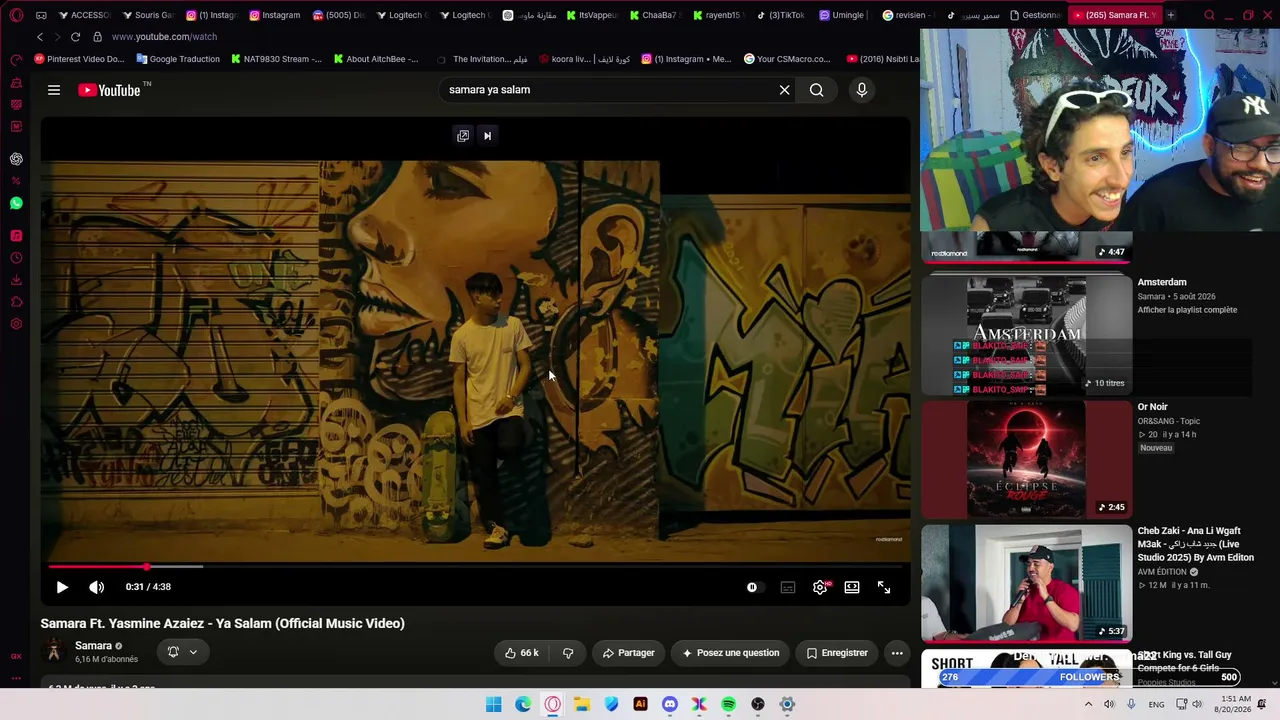Screen dimensions: 1280x720
Task: Switch to the (3)TikTok tab
Action: [x=780, y=15]
